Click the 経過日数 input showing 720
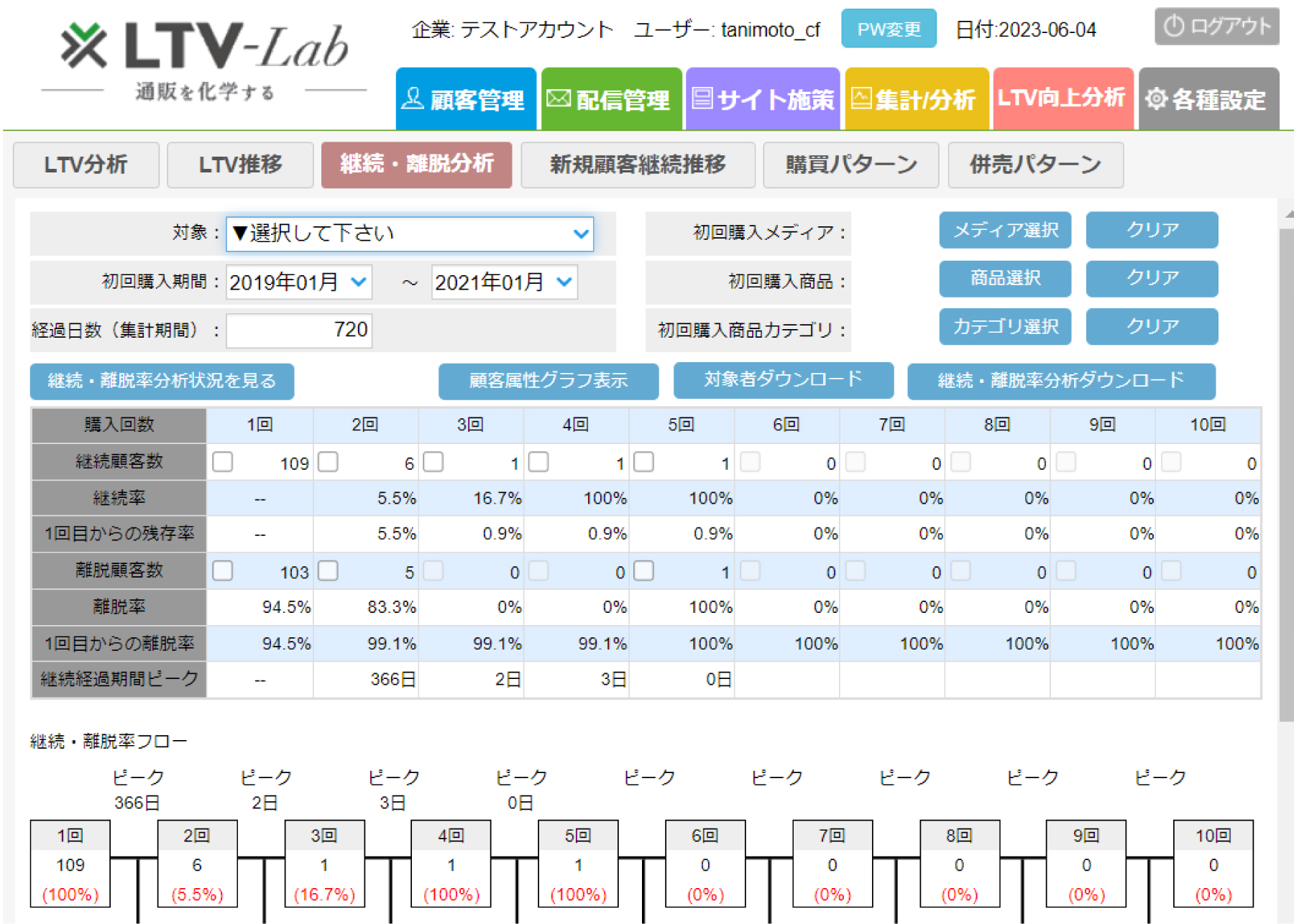The width and height of the screenshot is (1294, 924). click(x=298, y=330)
